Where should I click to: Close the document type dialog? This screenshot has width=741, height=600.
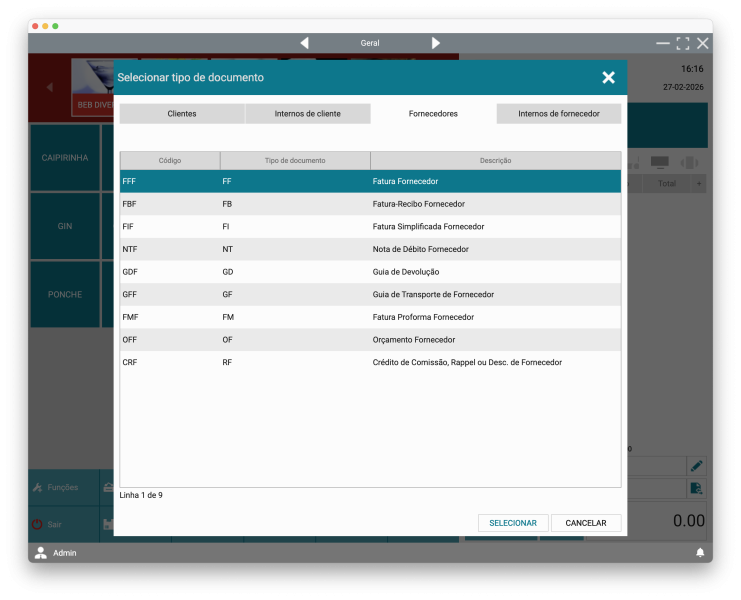click(x=608, y=77)
